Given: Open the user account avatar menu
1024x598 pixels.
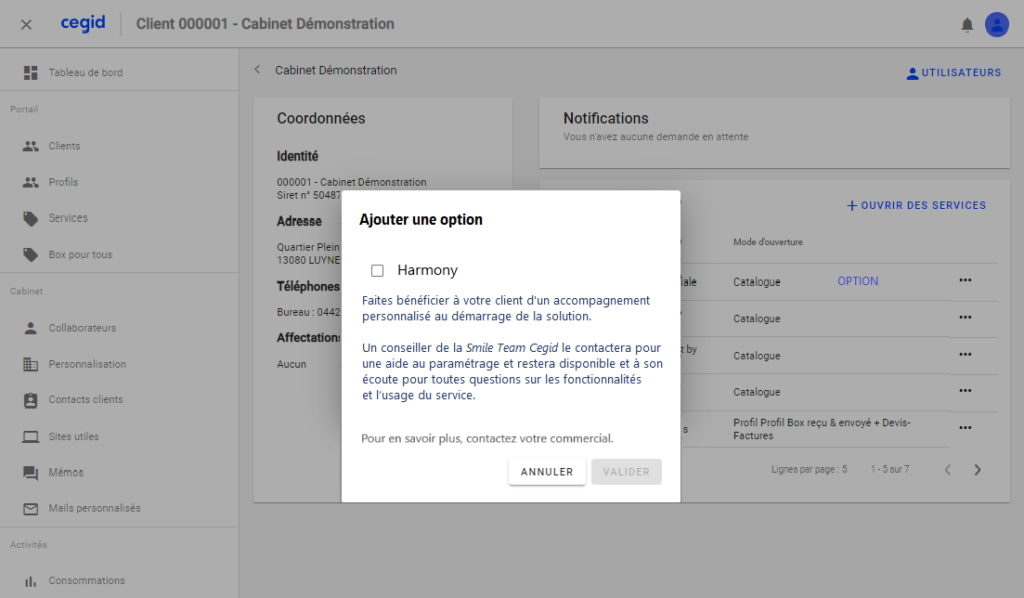Looking at the screenshot, I should (x=997, y=25).
